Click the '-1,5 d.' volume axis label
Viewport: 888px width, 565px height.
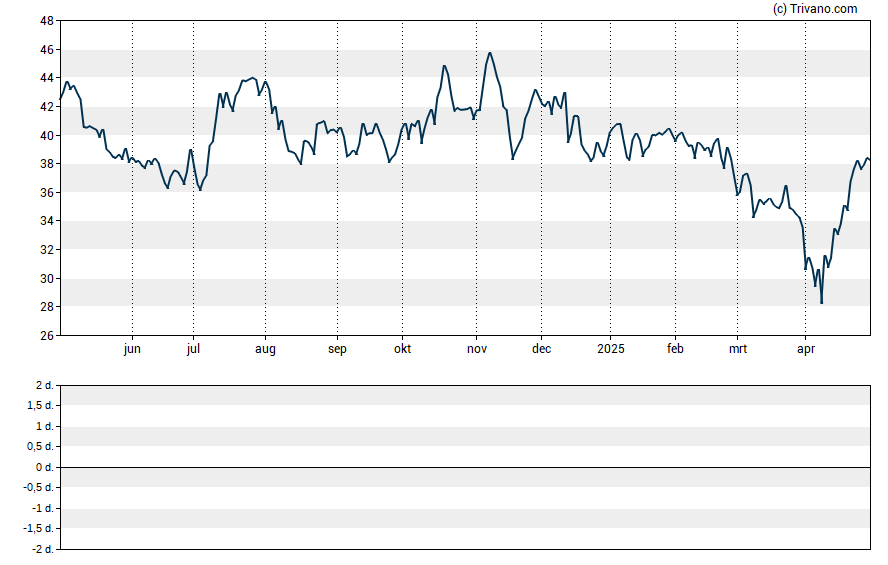[x=39, y=529]
